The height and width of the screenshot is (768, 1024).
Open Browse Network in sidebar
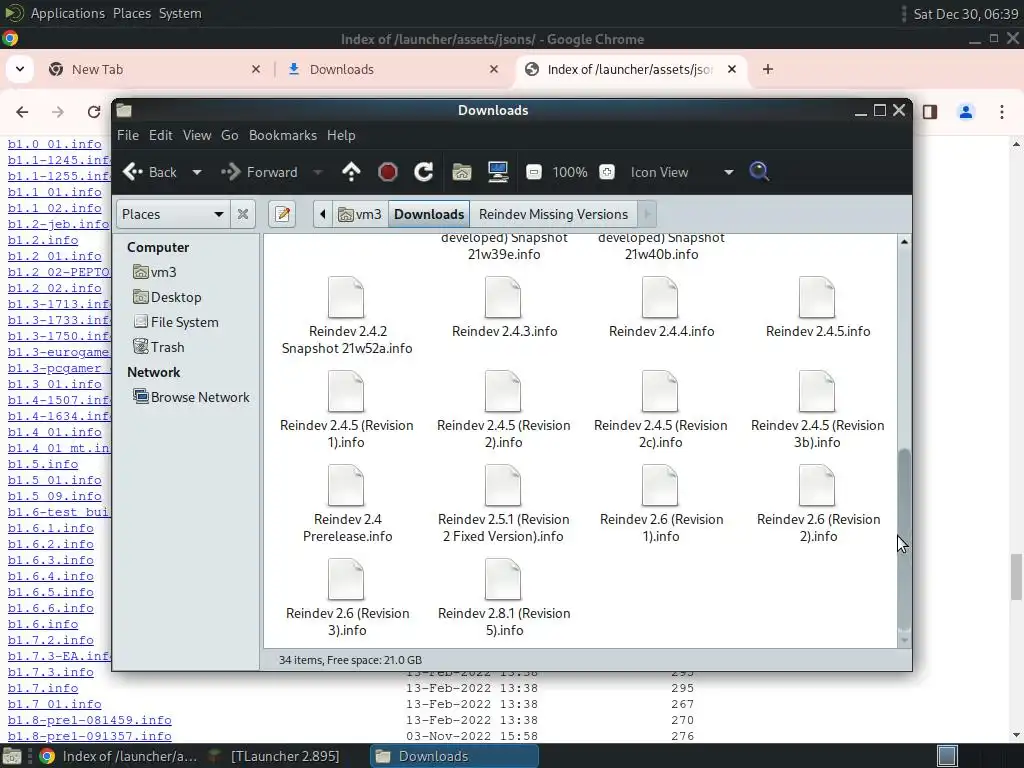(x=191, y=397)
